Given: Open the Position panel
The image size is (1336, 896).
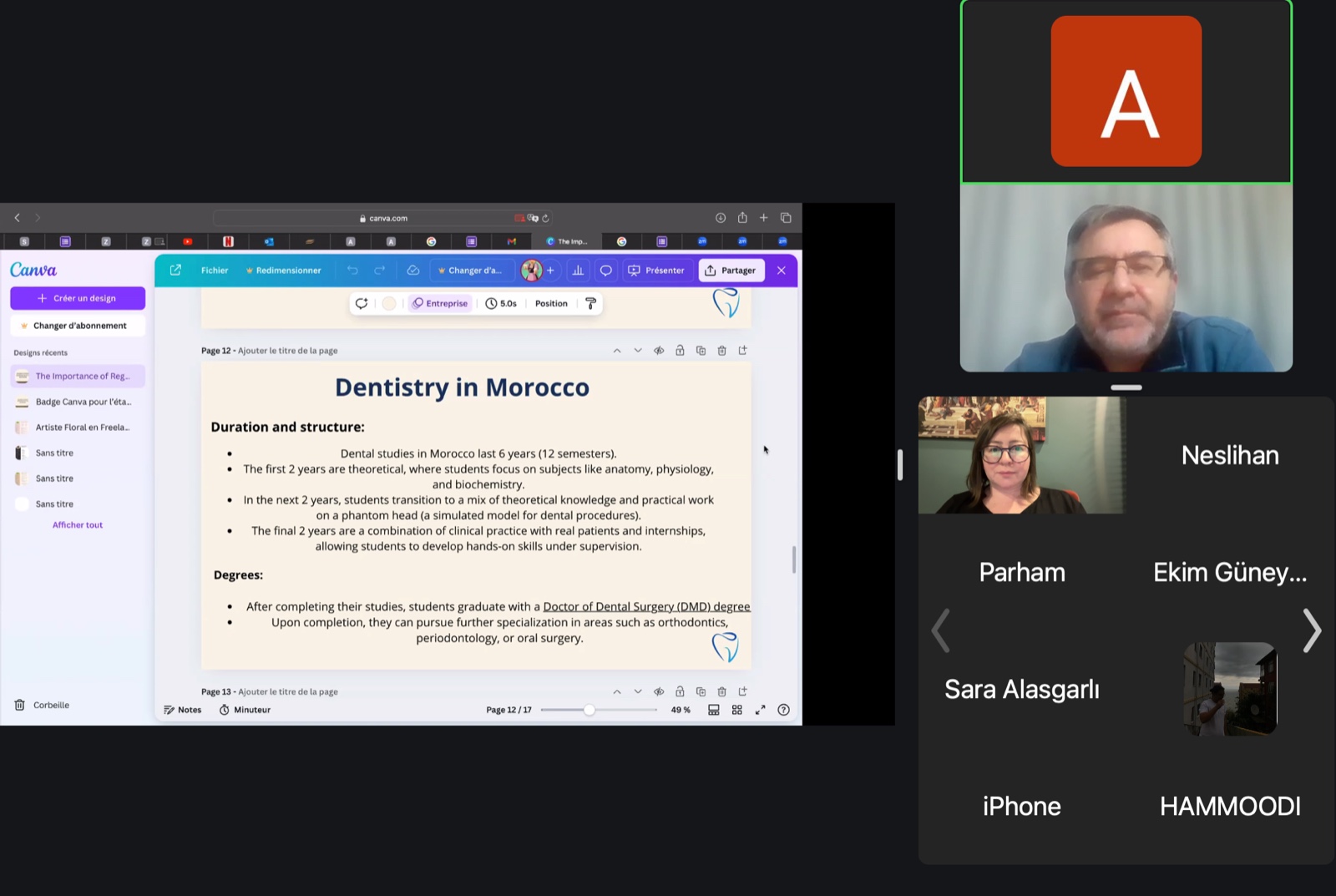Looking at the screenshot, I should (x=551, y=303).
